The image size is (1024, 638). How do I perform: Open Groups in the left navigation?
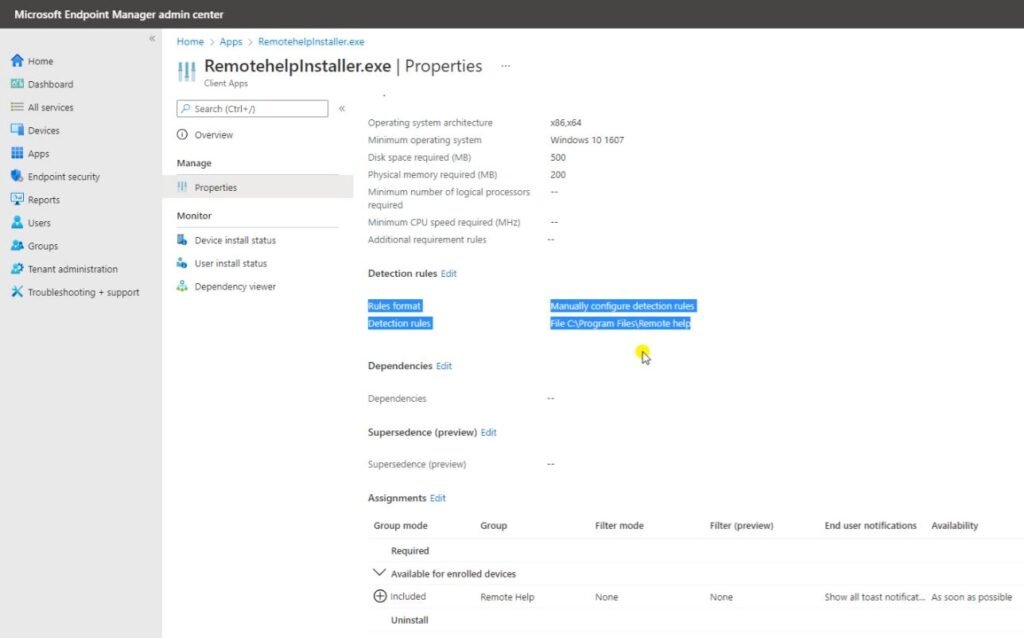pyautogui.click(x=42, y=246)
